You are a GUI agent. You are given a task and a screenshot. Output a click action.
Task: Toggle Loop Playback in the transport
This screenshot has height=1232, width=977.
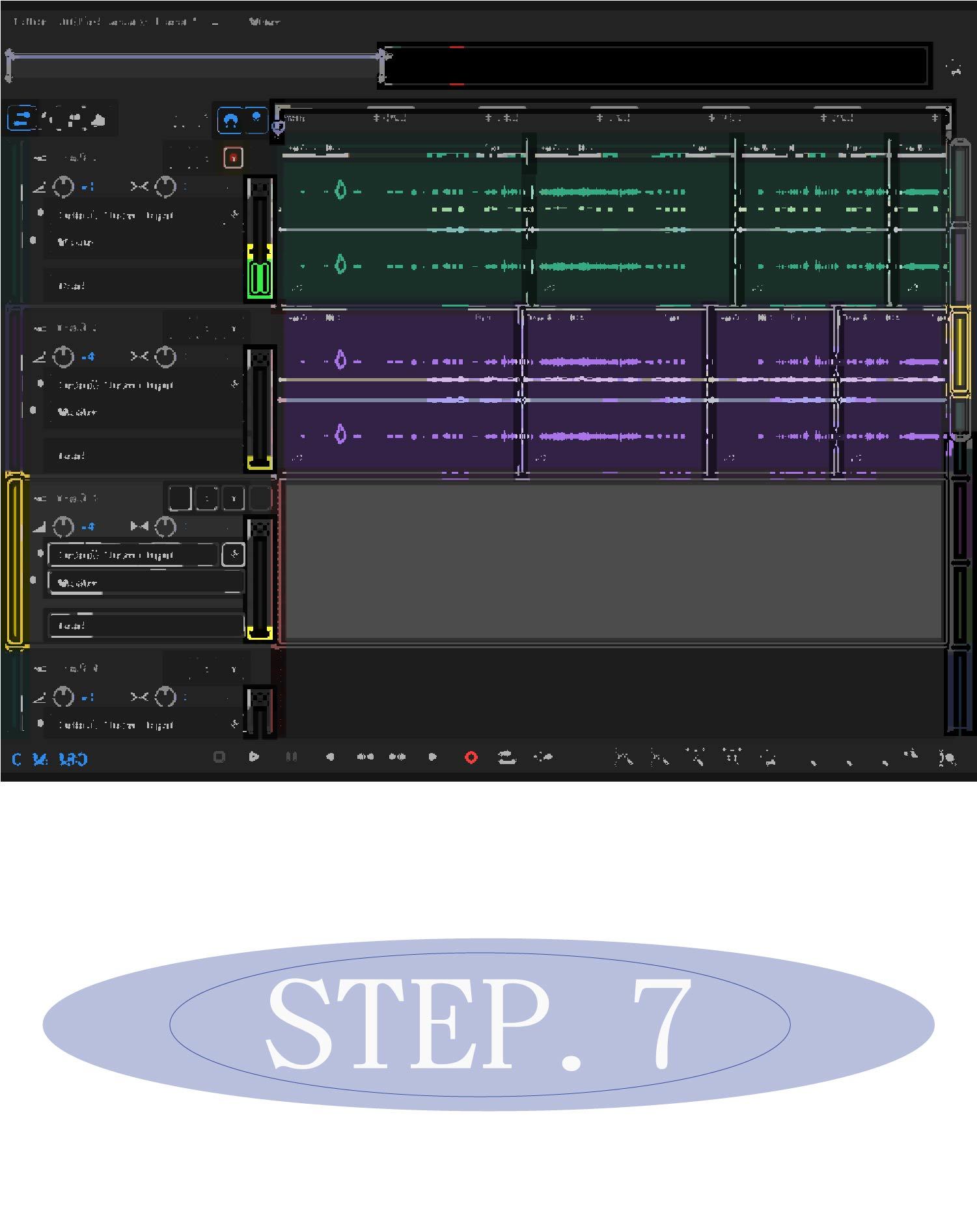click(507, 757)
